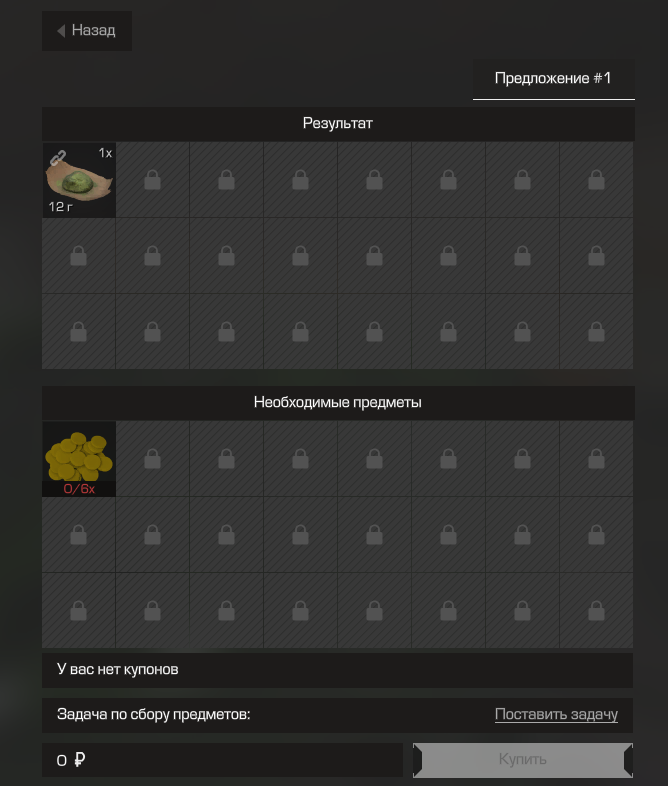Switch to the Предложение #1 tab

coord(553,79)
